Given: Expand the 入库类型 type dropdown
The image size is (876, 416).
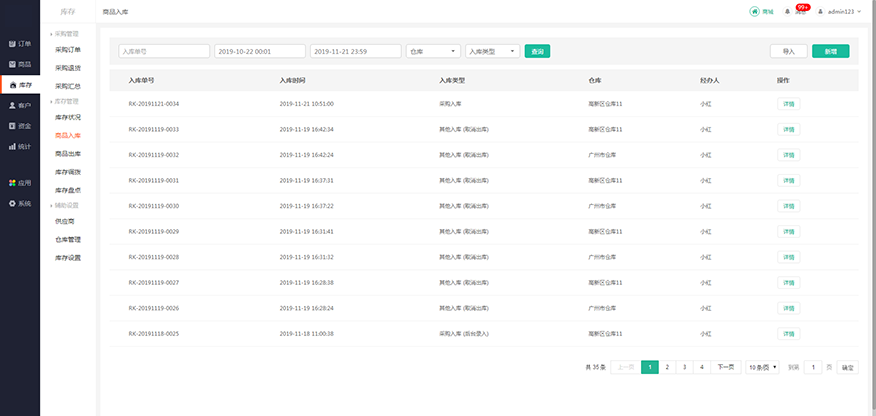Looking at the screenshot, I should pos(493,51).
